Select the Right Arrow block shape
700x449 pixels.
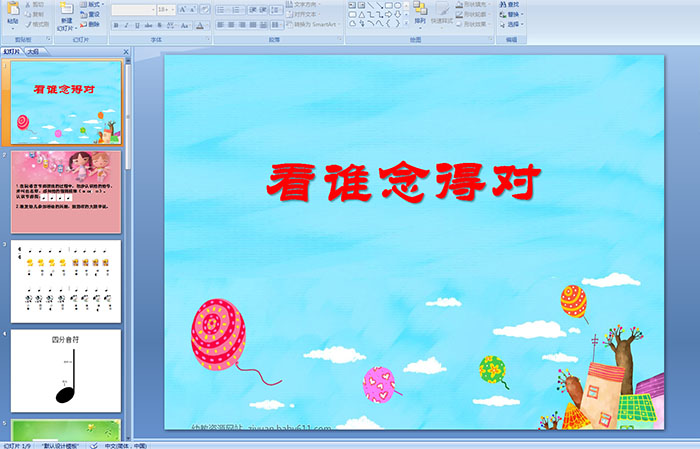click(388, 14)
